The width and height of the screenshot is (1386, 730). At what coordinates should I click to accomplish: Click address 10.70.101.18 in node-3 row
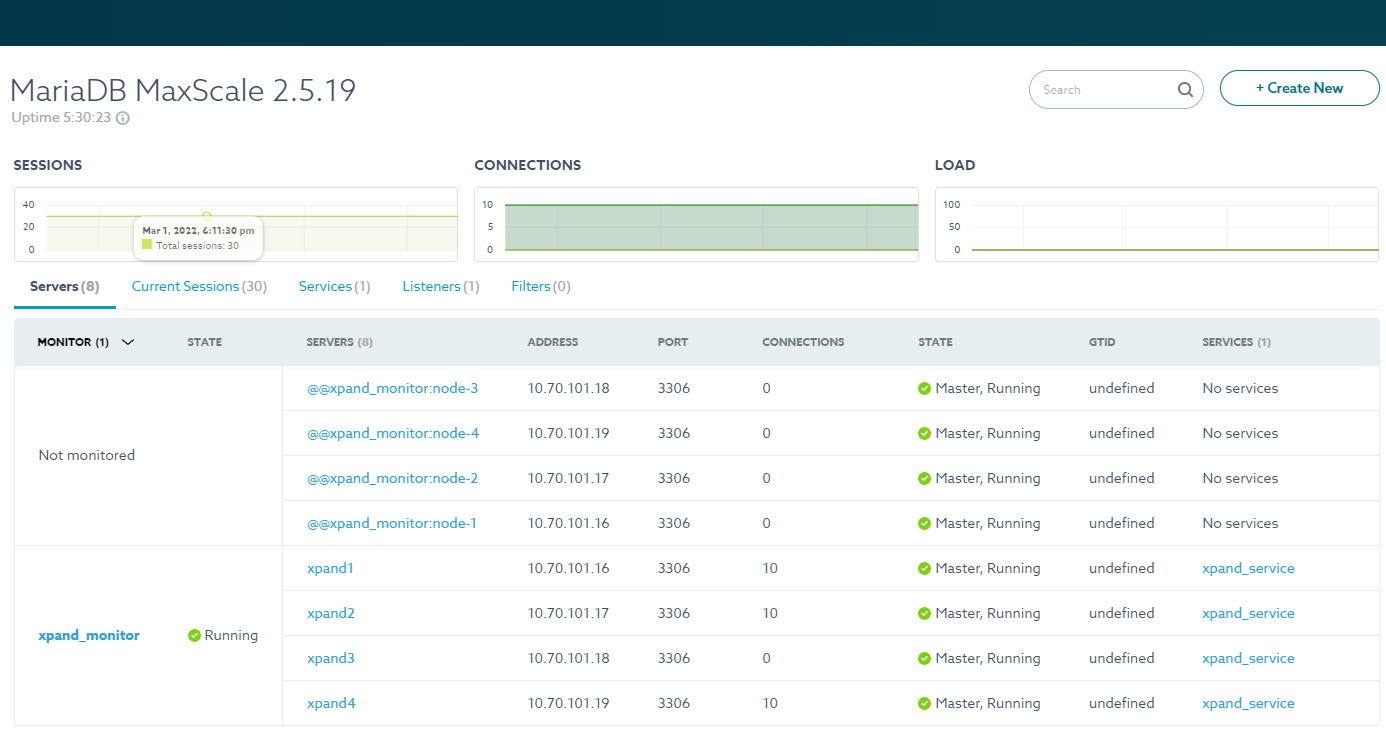click(x=568, y=388)
